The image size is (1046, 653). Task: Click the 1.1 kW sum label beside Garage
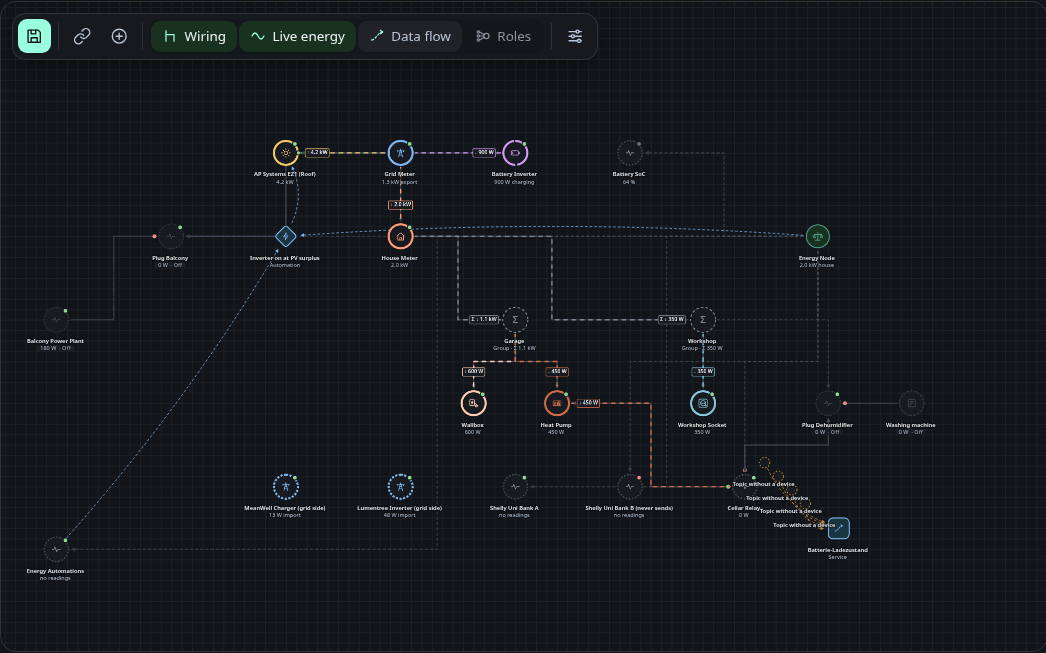(484, 319)
